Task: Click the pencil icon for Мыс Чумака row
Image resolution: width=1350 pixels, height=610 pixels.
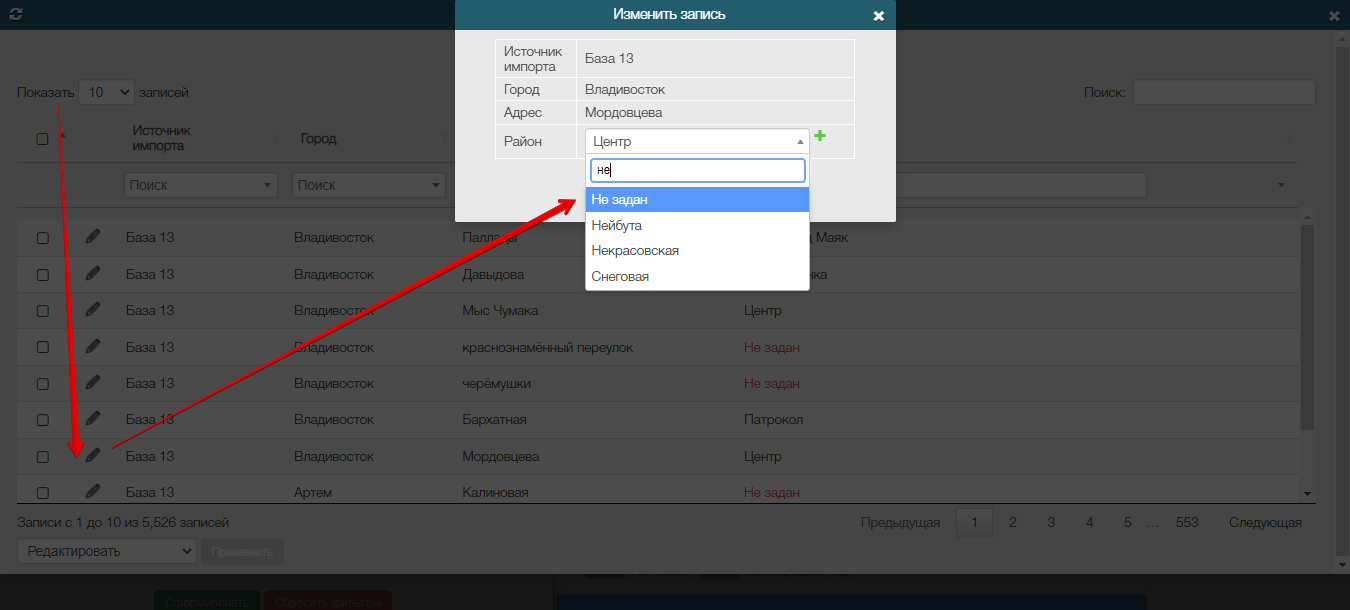Action: tap(93, 309)
